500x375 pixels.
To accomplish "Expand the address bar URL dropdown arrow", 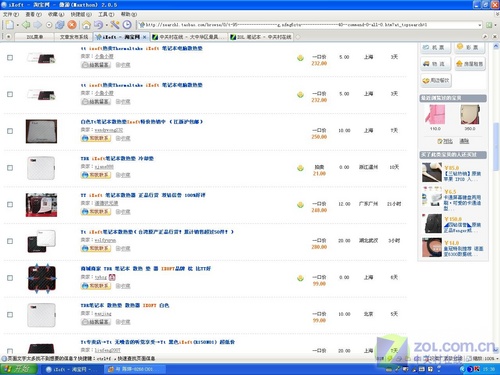I will 480,25.
